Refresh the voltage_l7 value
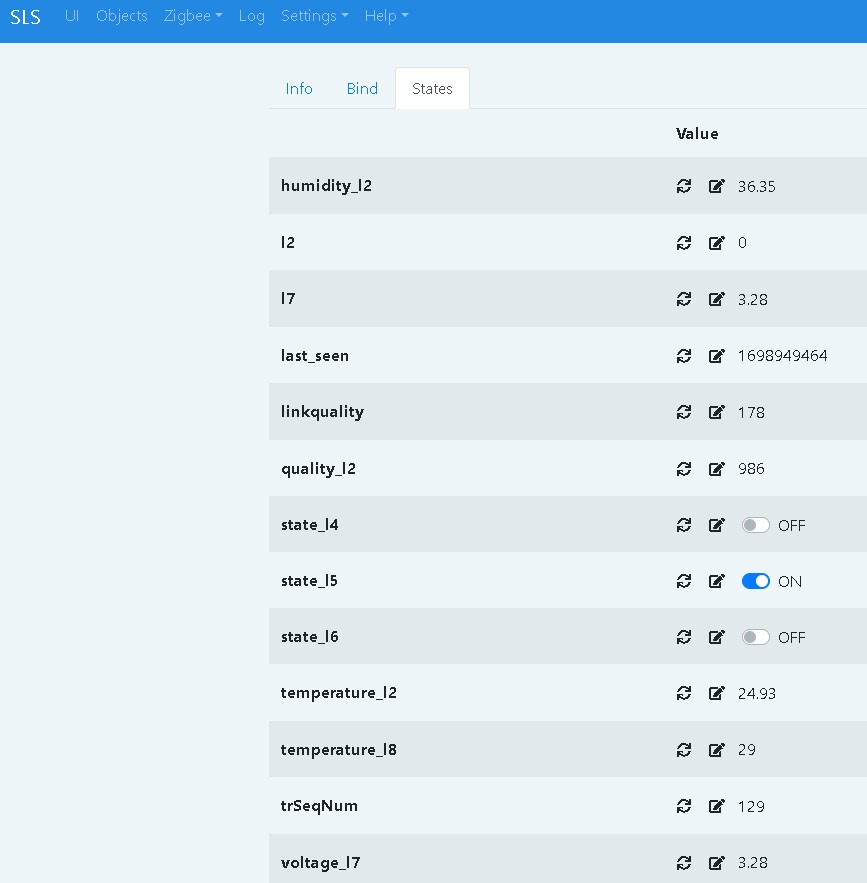Viewport: 867px width, 883px height. [x=683, y=863]
